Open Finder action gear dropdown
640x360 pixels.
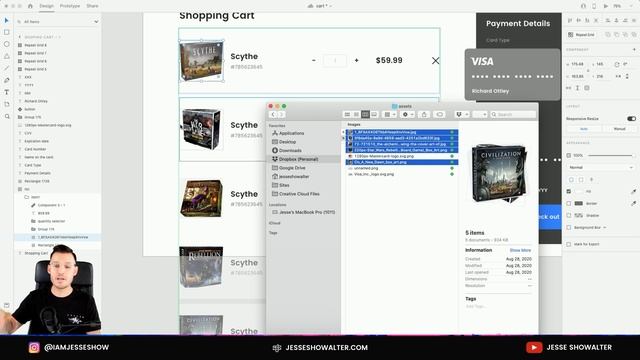407,115
